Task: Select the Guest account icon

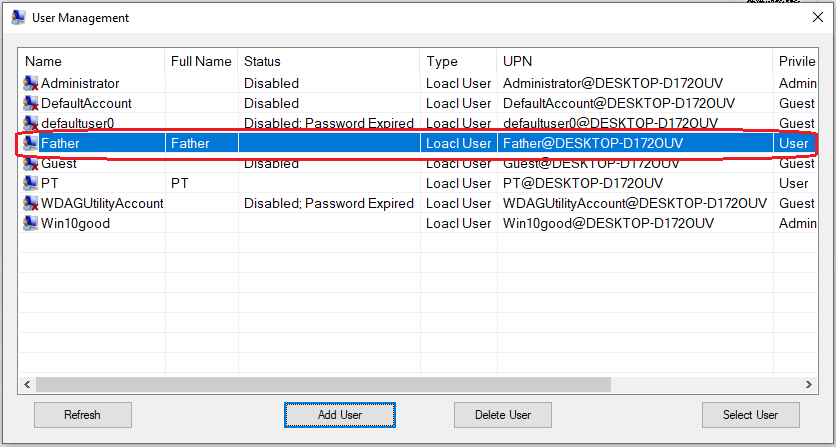Action: point(30,164)
